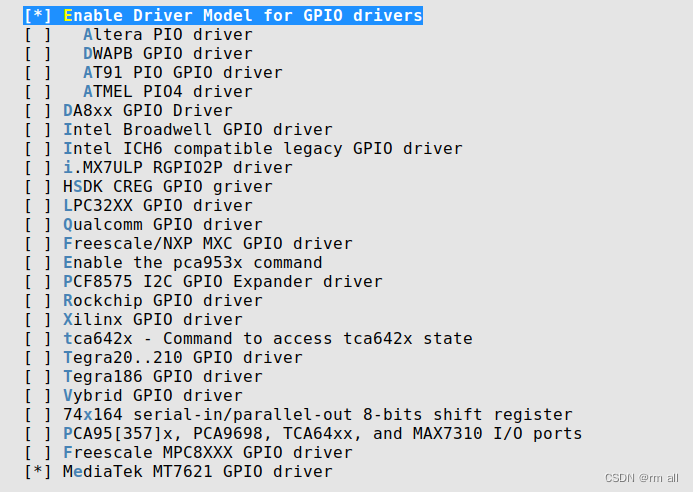Enable the Freescale/NXP MXC GPIO driver checkbox
The image size is (693, 492).
click(x=38, y=244)
